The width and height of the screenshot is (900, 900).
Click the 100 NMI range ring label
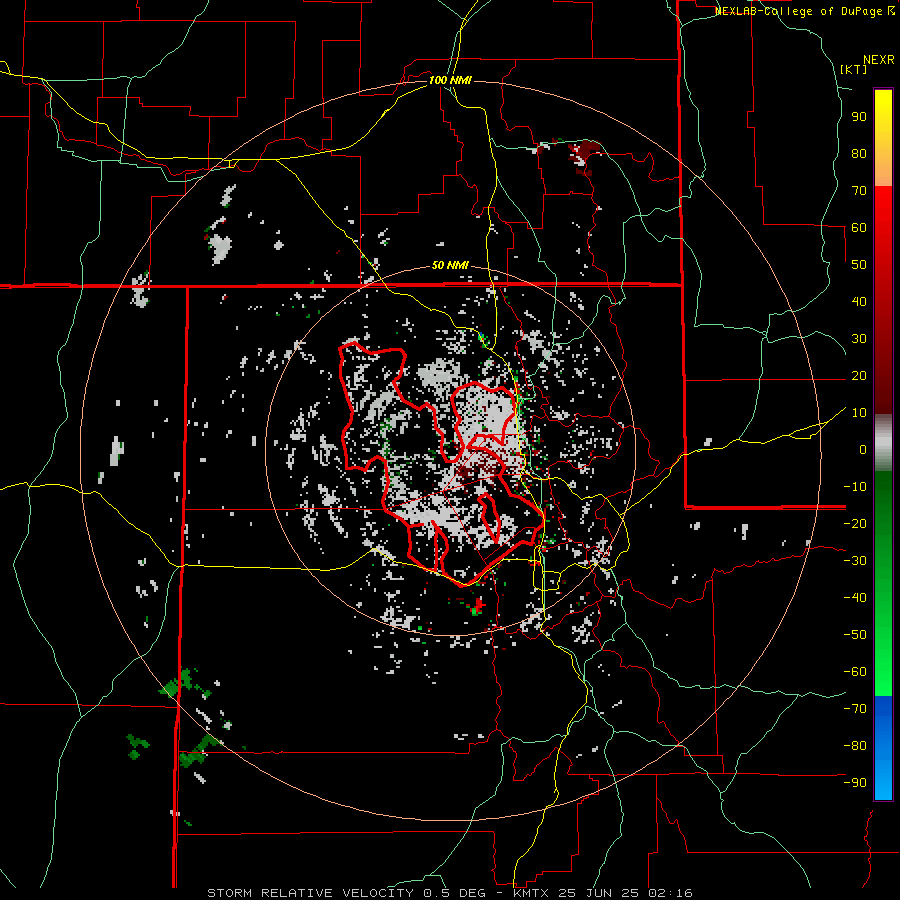click(450, 80)
